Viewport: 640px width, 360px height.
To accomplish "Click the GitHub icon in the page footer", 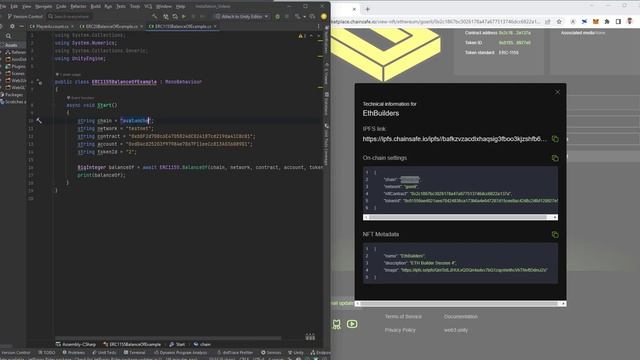I will [x=336, y=324].
